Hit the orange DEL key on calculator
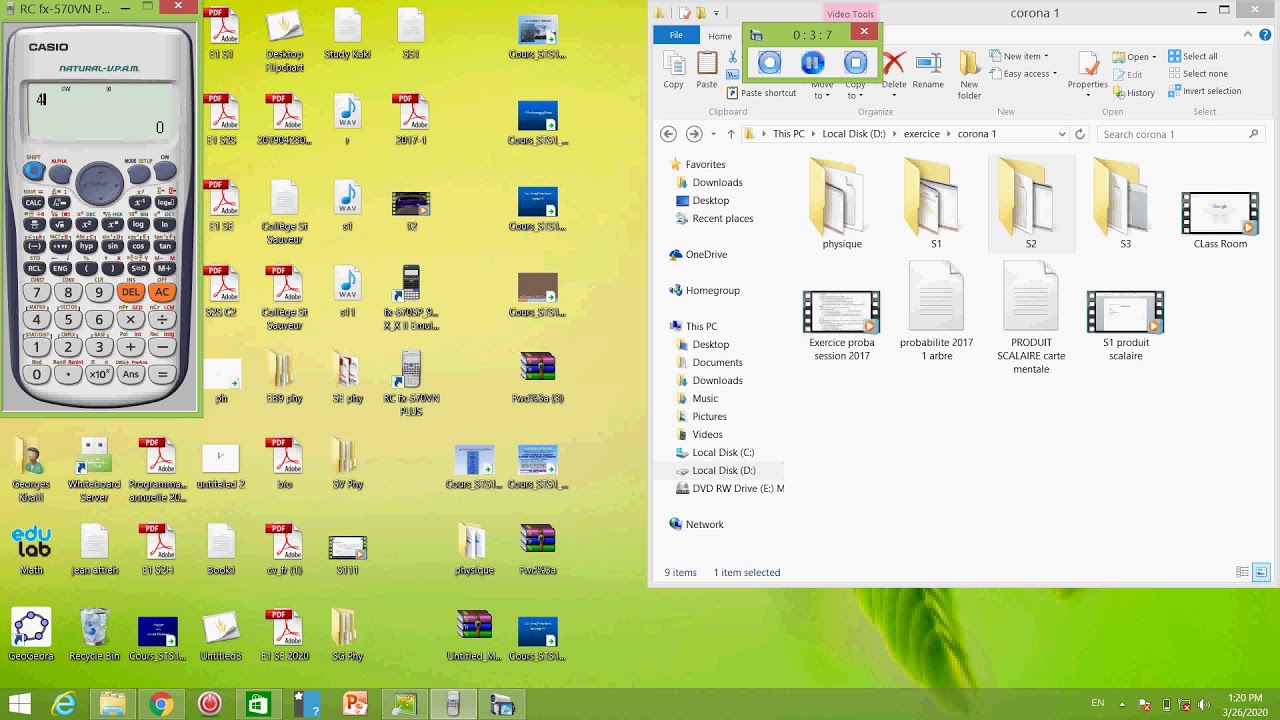This screenshot has height=720, width=1280. (x=130, y=292)
